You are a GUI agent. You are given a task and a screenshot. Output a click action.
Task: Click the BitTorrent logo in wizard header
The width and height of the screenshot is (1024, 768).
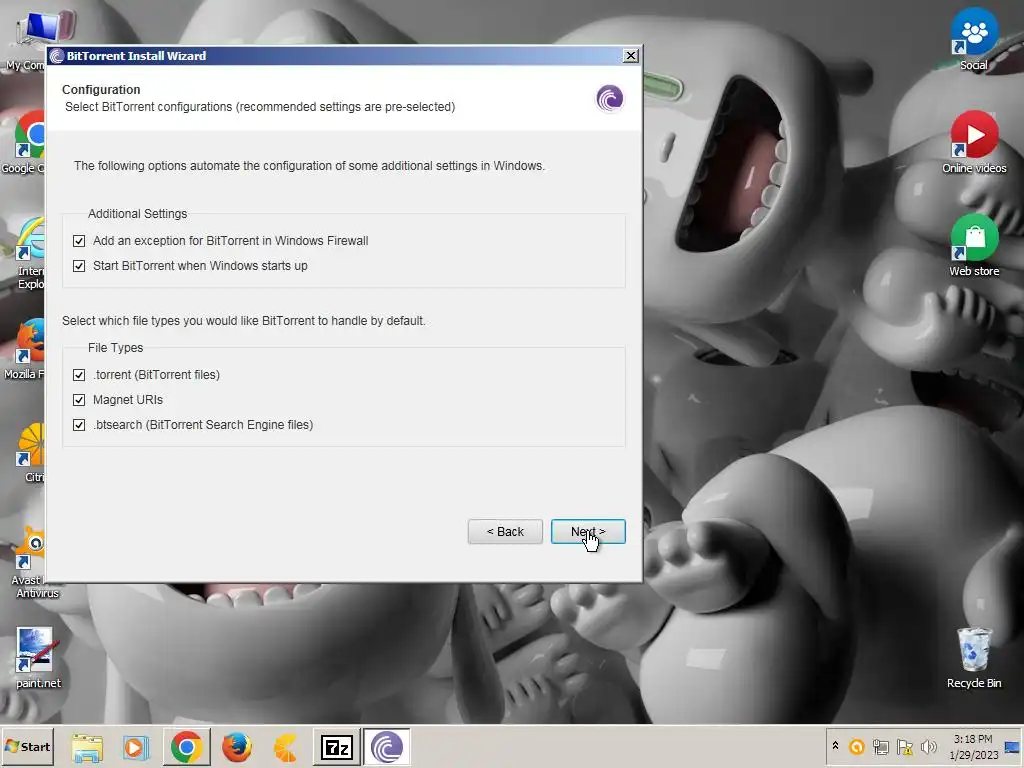pyautogui.click(x=609, y=99)
